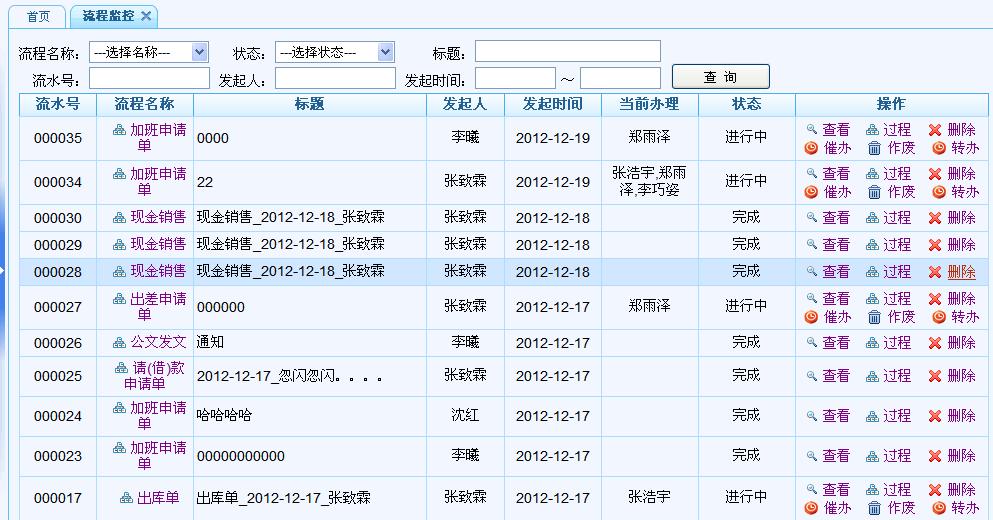Click the urge (催办) icon for row 000027

click(811, 317)
